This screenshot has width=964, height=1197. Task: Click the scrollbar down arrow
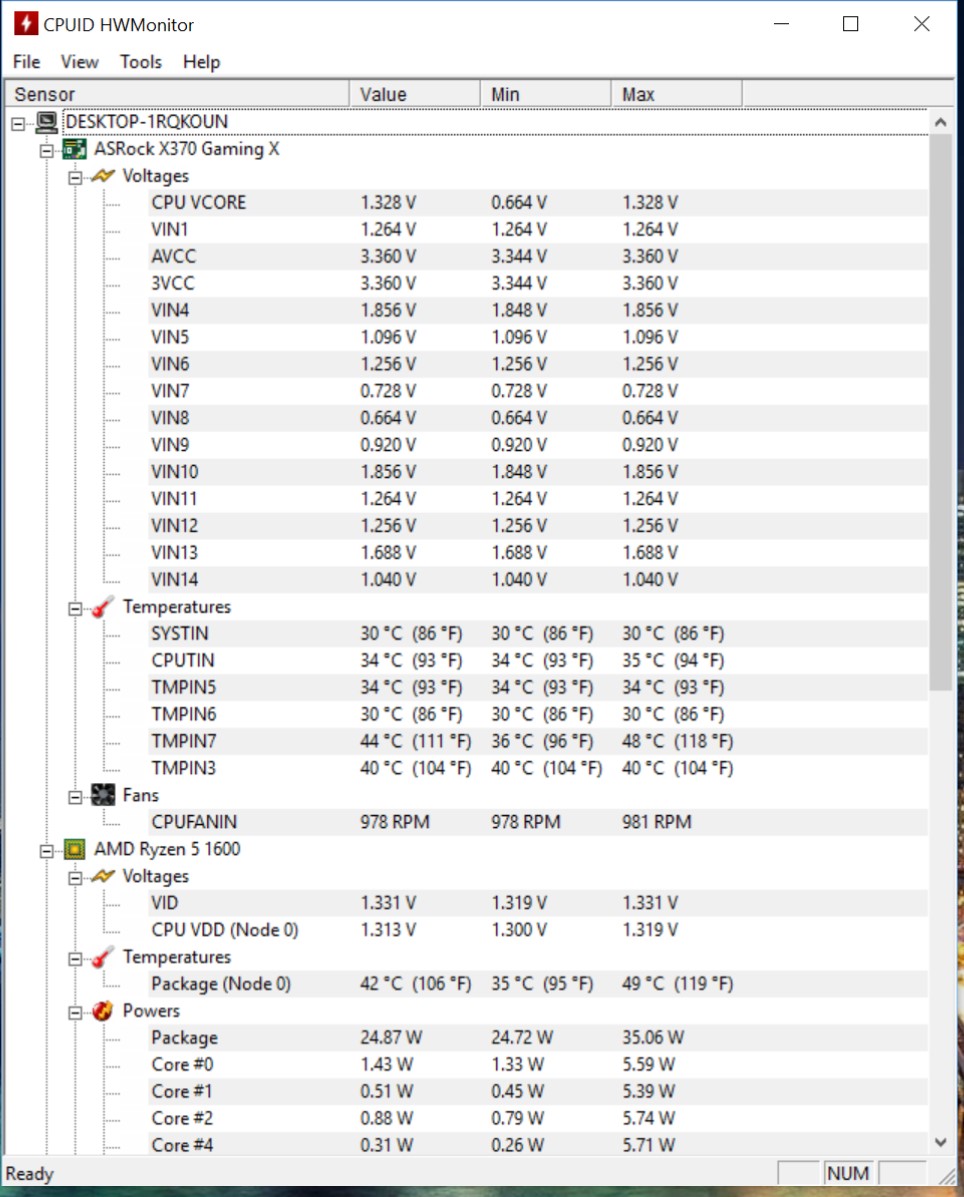point(940,1142)
